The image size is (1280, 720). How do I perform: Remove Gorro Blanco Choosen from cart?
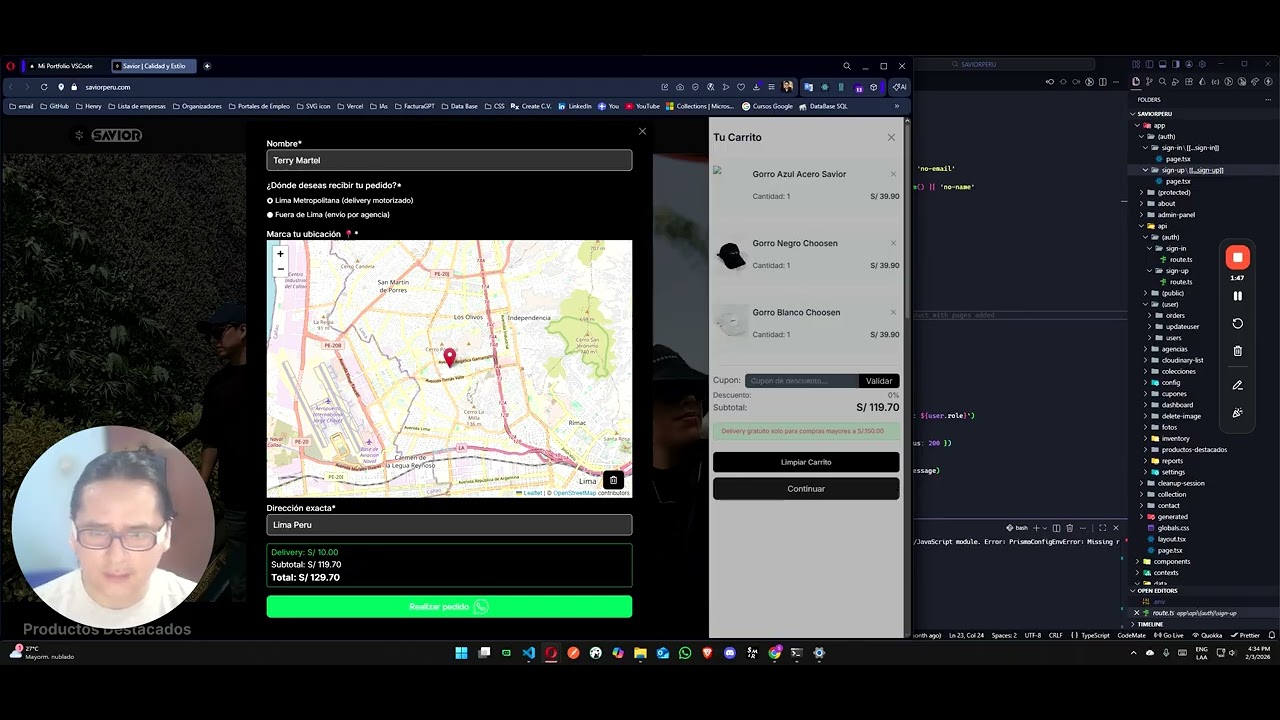893,312
